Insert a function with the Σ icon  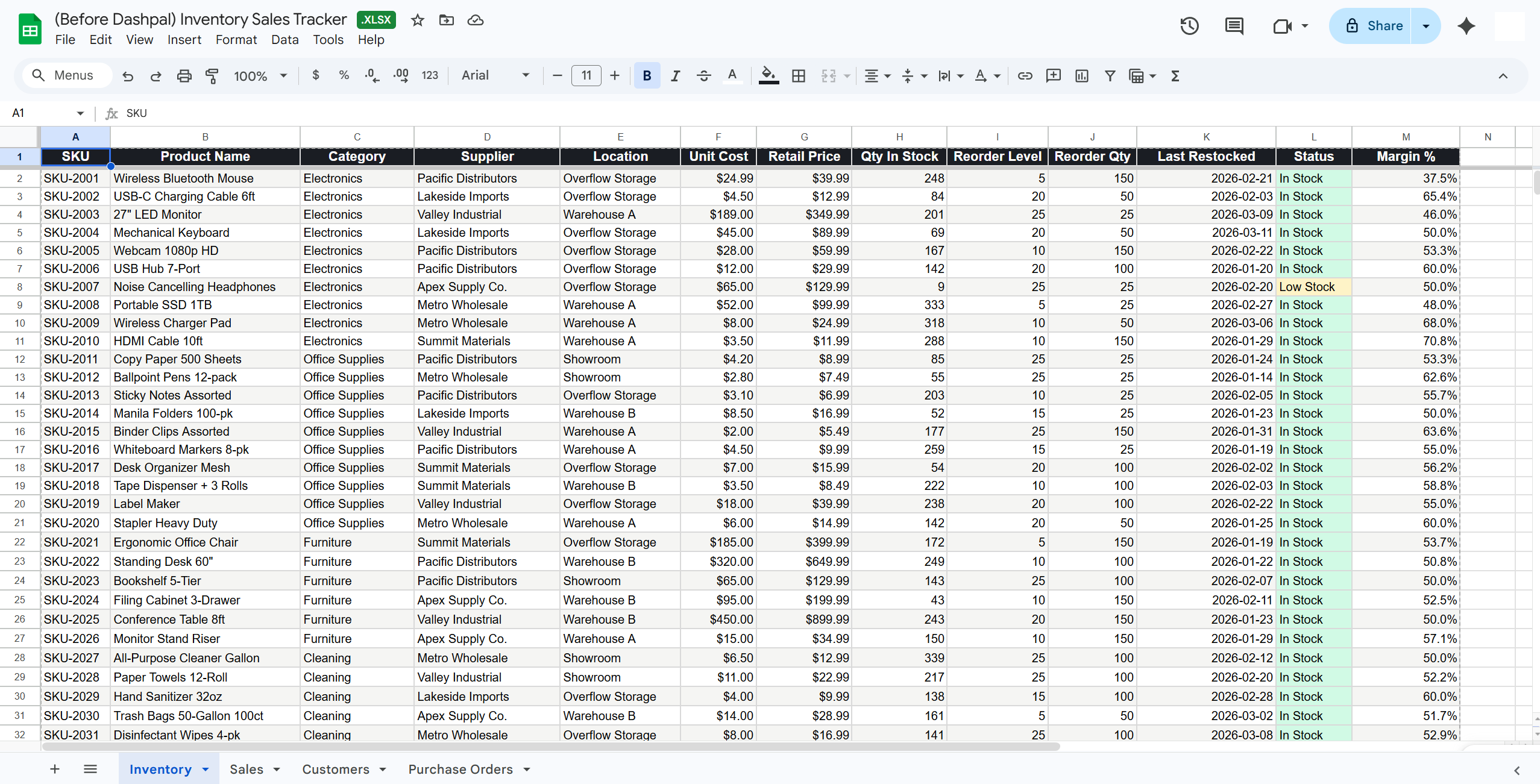[1175, 75]
